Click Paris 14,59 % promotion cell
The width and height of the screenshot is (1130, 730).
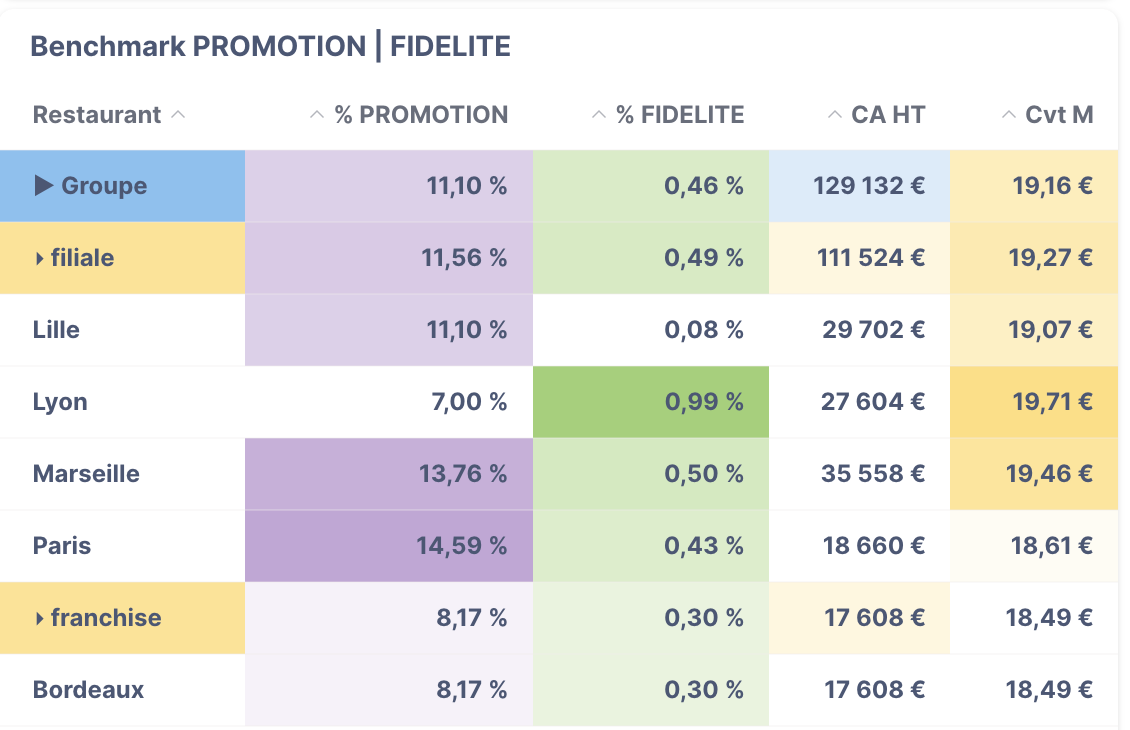pos(462,546)
